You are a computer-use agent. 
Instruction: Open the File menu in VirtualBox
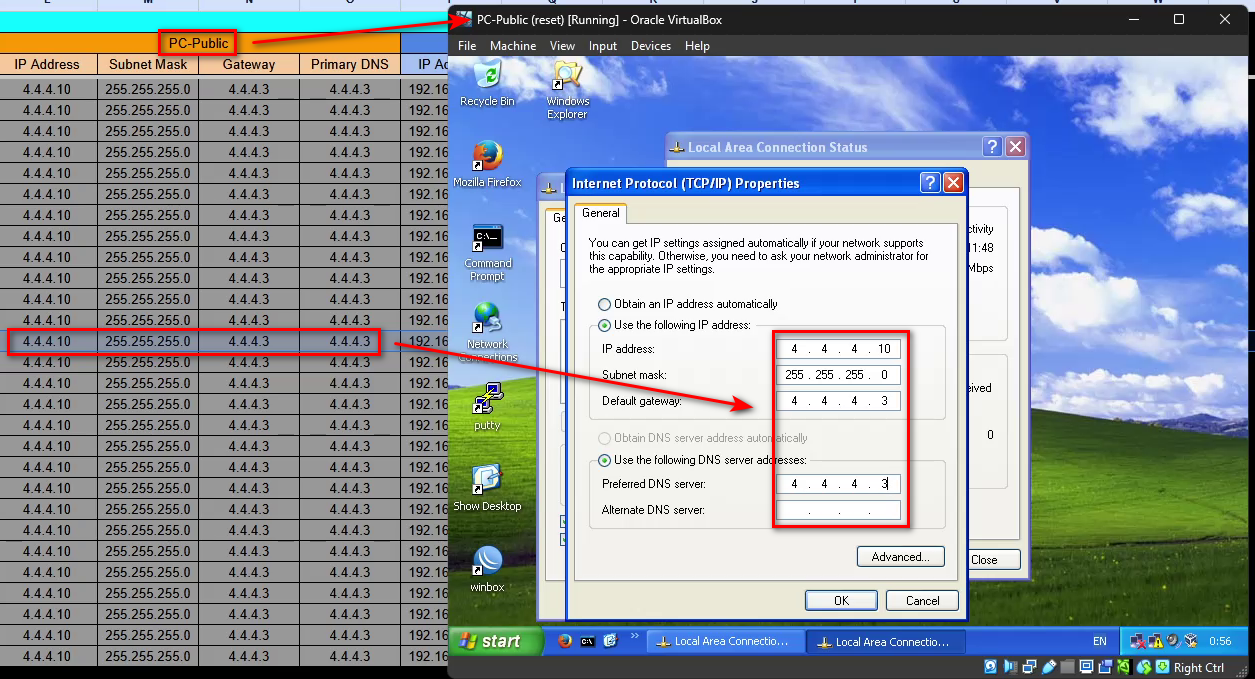point(467,46)
